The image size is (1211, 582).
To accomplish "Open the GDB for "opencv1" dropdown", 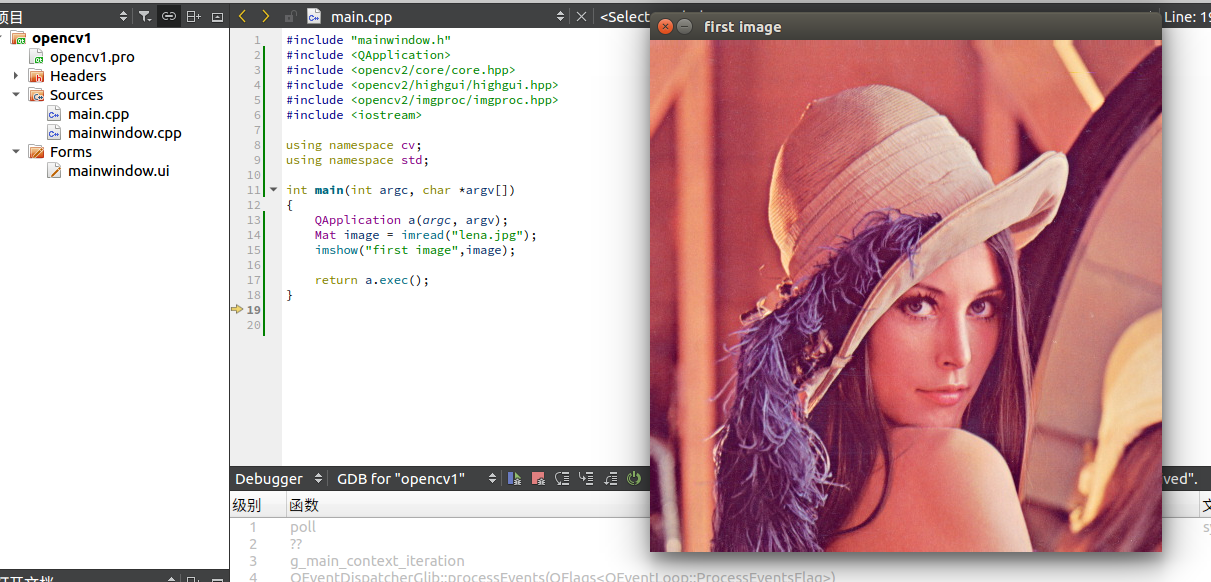I will [x=492, y=479].
